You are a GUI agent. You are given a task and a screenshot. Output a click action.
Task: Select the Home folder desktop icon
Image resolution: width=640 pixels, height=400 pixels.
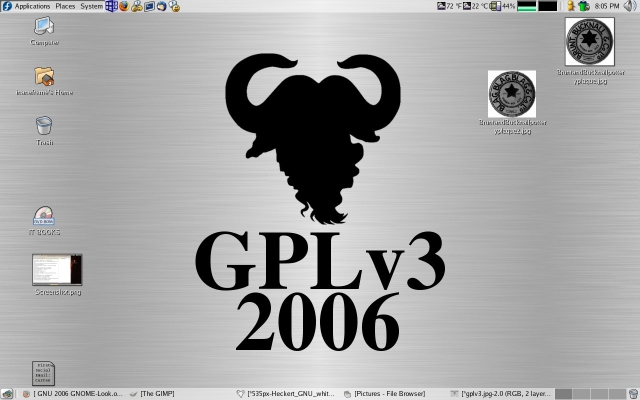[x=44, y=81]
